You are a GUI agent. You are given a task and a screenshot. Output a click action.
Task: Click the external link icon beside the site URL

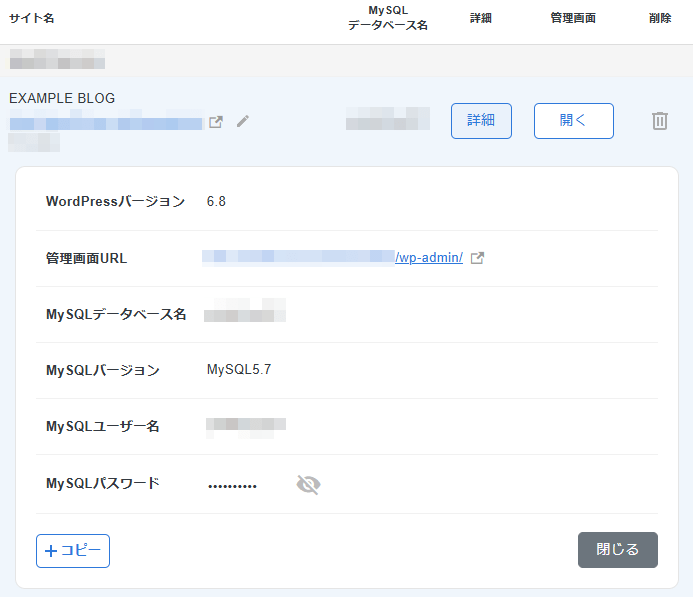pos(216,122)
